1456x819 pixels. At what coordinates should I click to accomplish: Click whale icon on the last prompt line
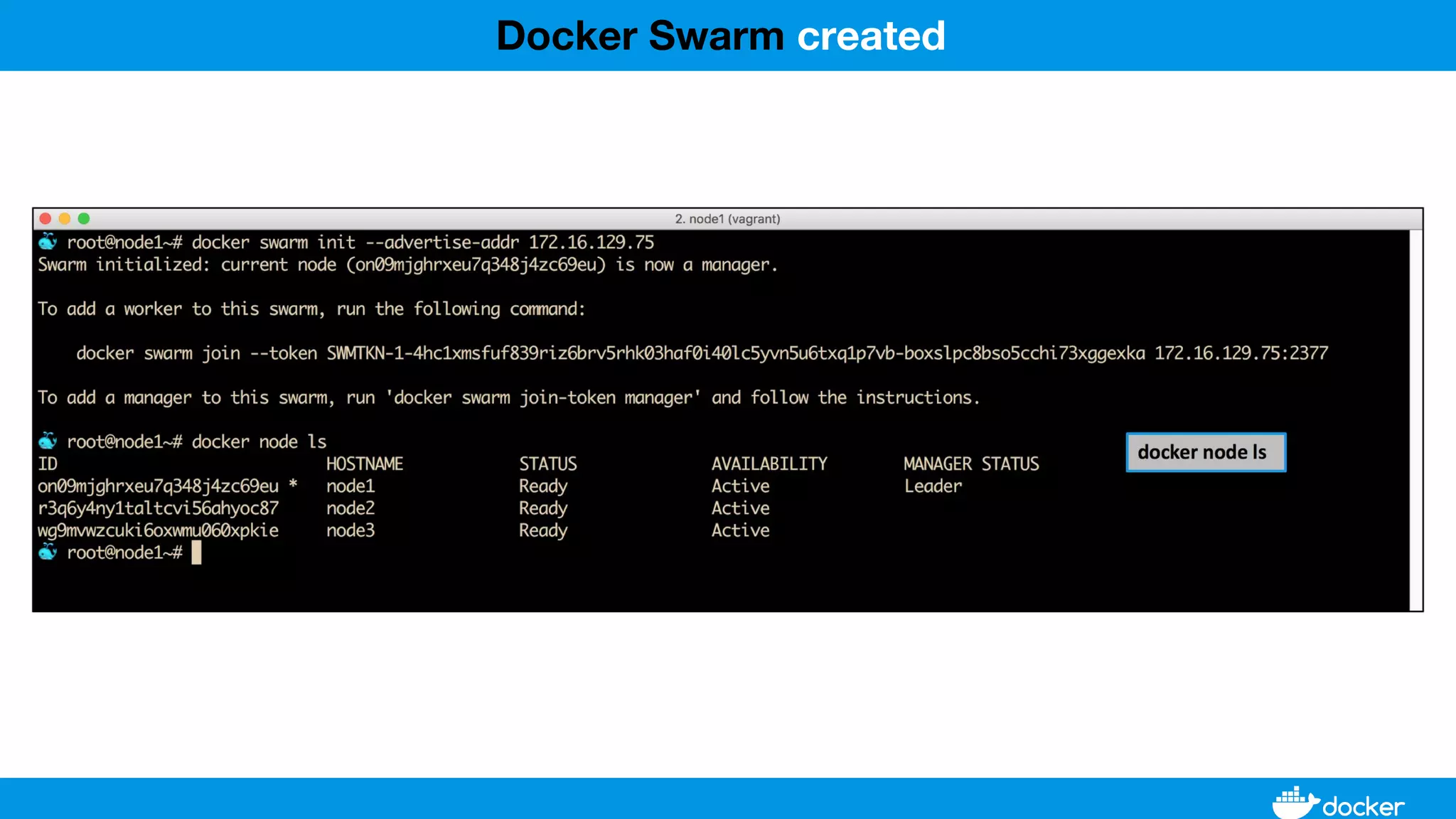(x=48, y=552)
